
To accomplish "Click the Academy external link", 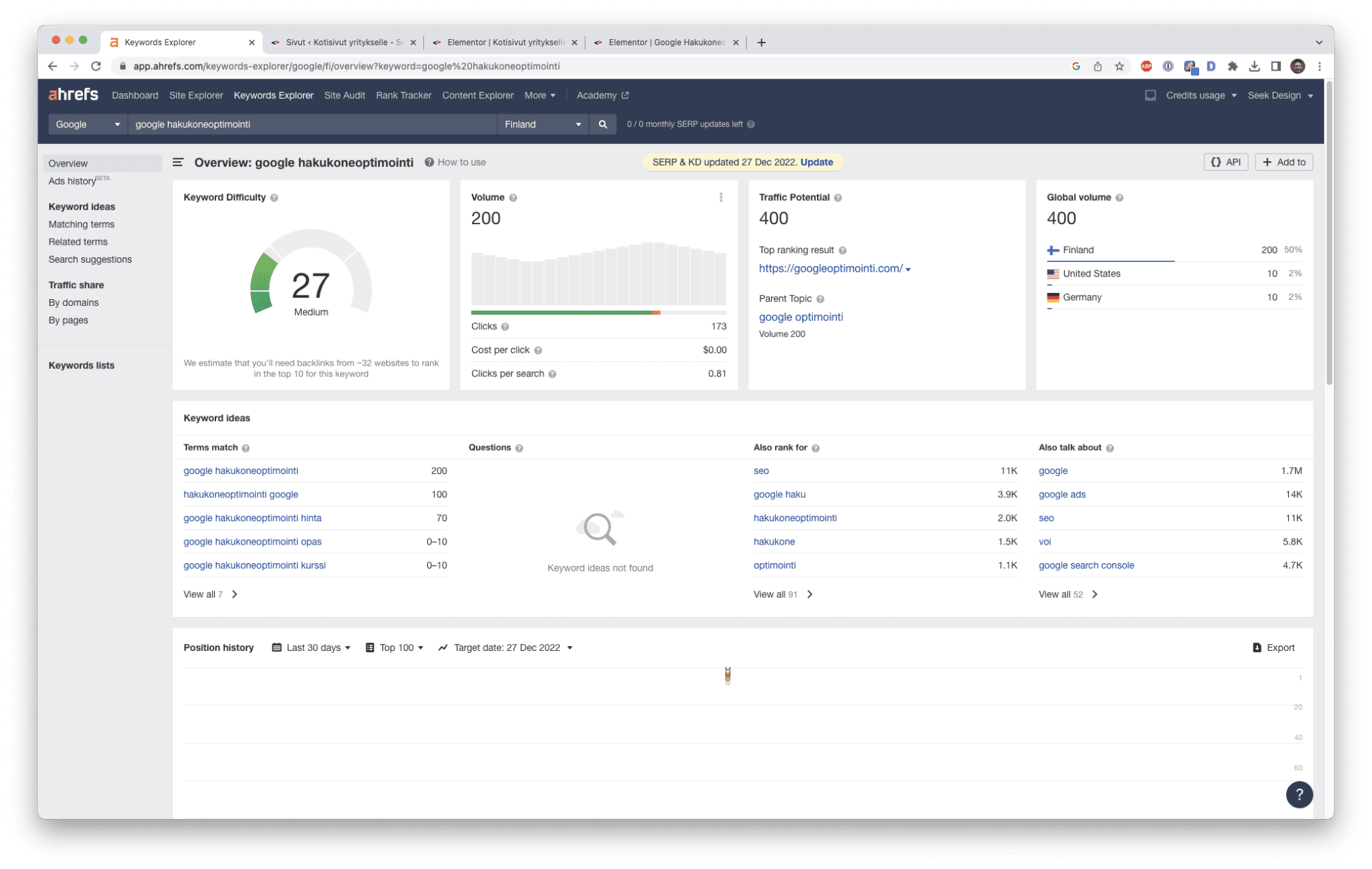I will coord(602,95).
